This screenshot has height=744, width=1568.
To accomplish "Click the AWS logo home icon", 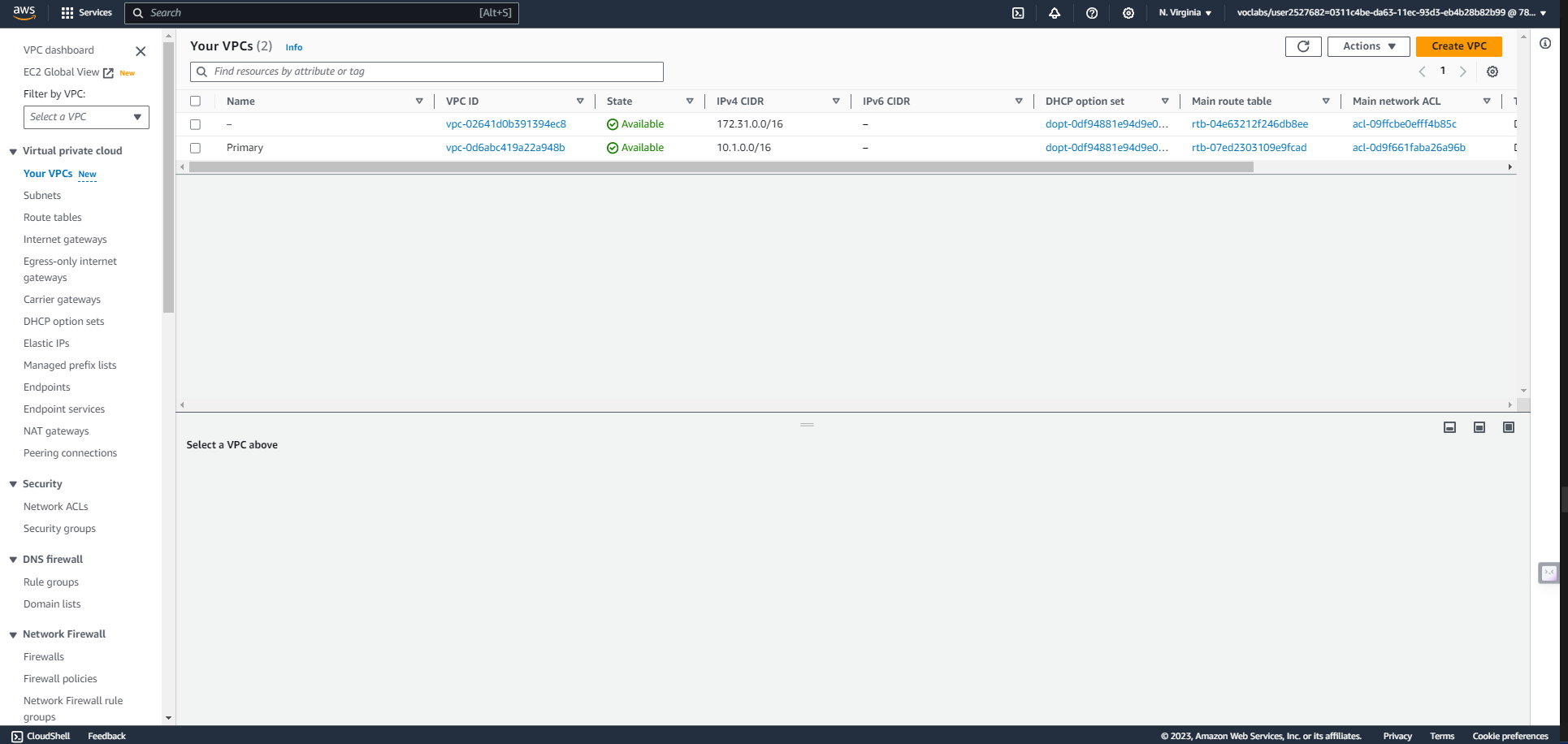I will pyautogui.click(x=24, y=13).
